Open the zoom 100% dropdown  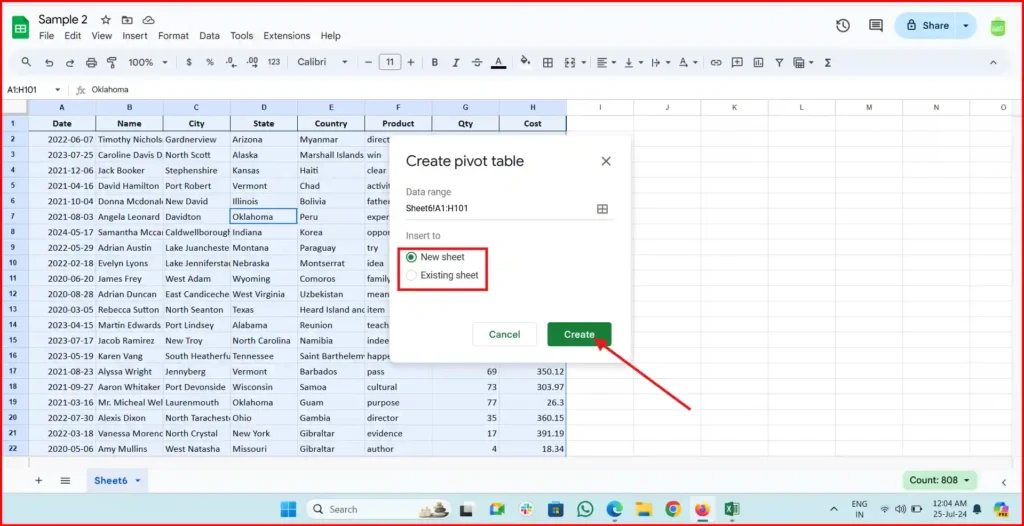coord(148,63)
